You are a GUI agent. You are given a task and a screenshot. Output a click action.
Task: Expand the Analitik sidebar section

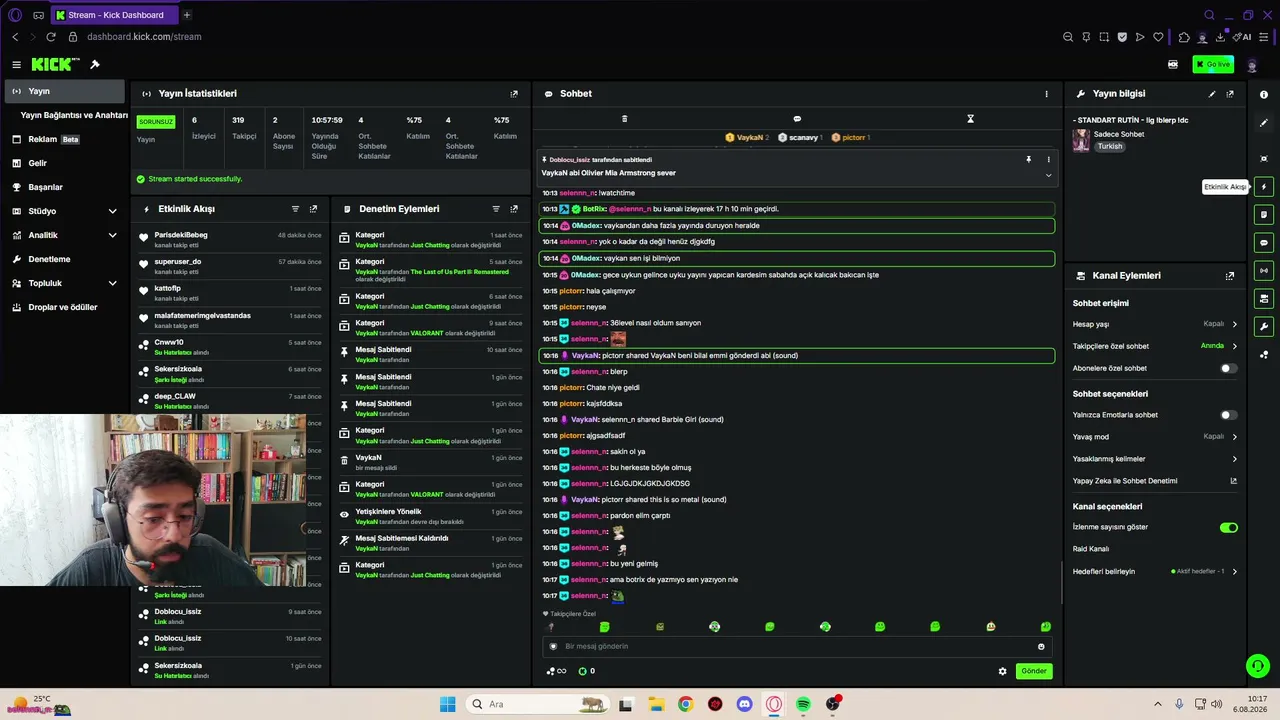coord(113,235)
